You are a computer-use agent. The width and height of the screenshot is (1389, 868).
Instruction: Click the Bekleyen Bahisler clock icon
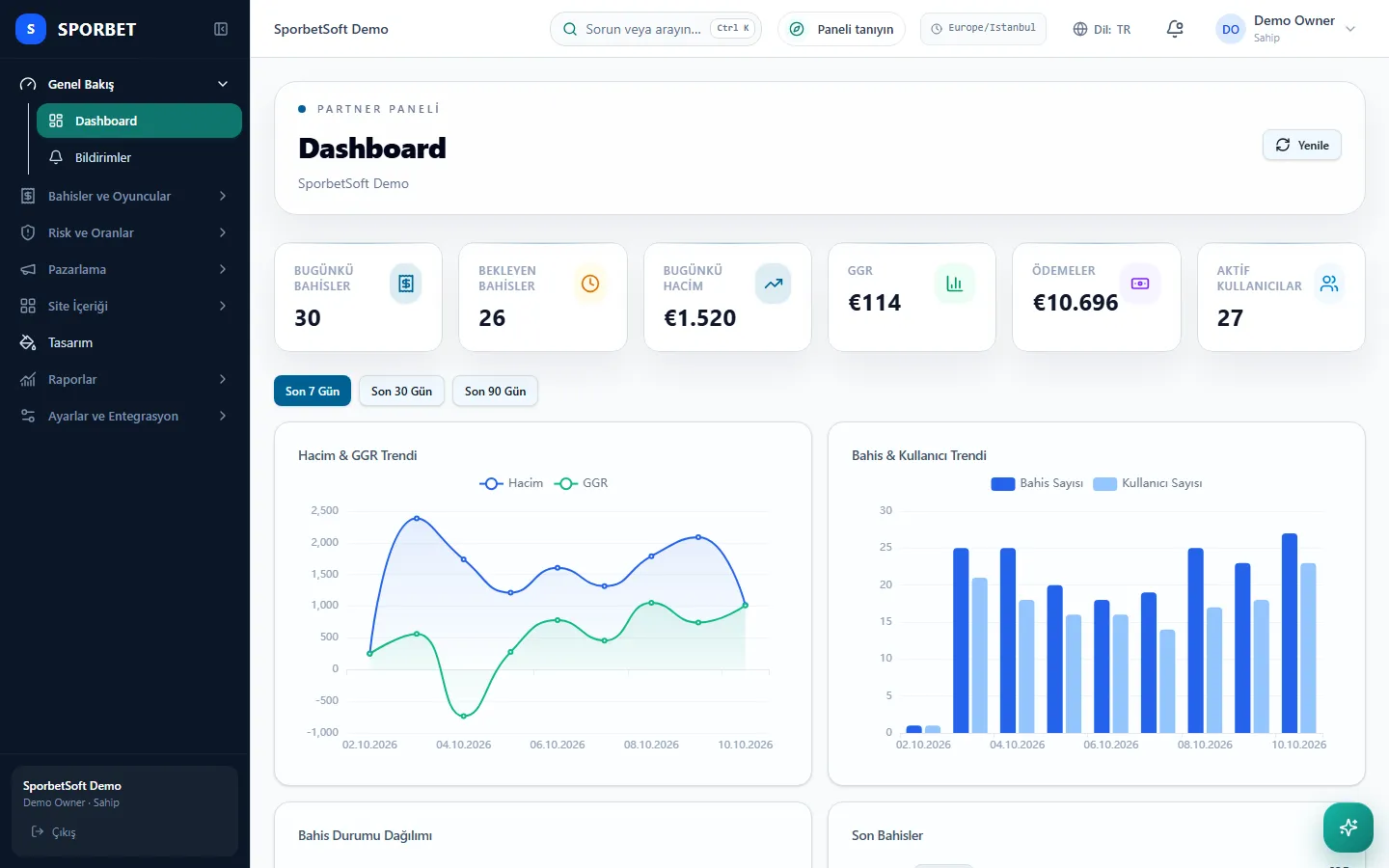[x=590, y=284]
